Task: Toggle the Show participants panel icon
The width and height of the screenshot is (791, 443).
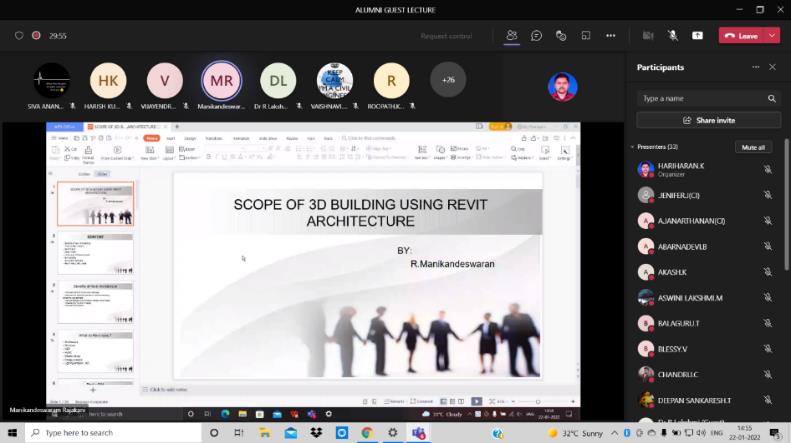Action: click(512, 35)
